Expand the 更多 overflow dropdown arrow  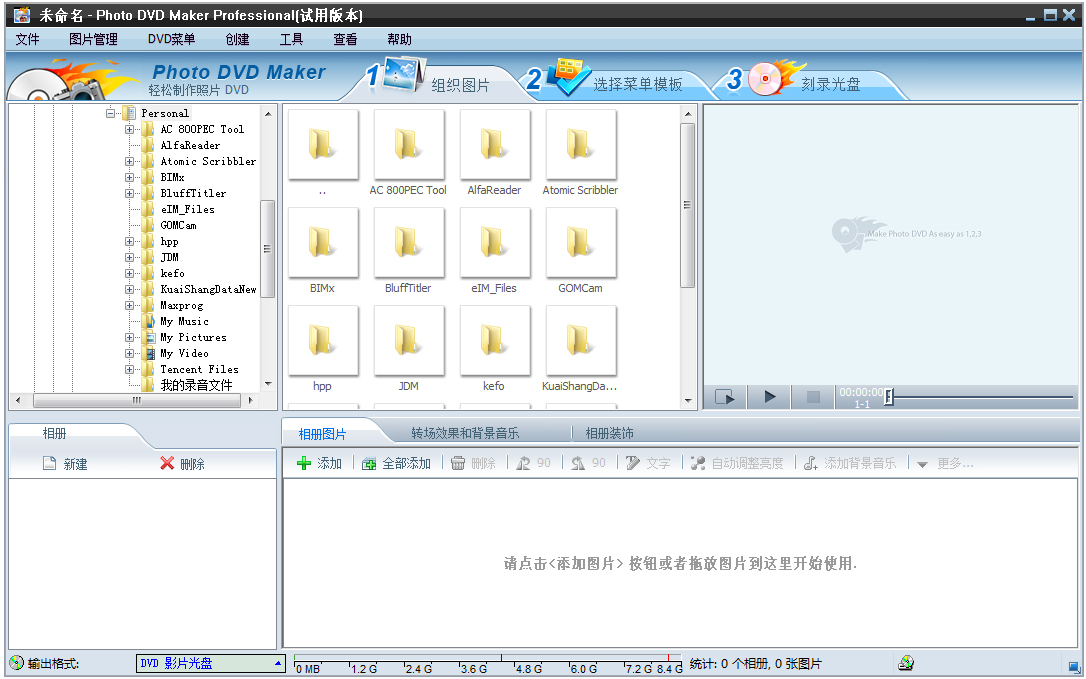(922, 464)
